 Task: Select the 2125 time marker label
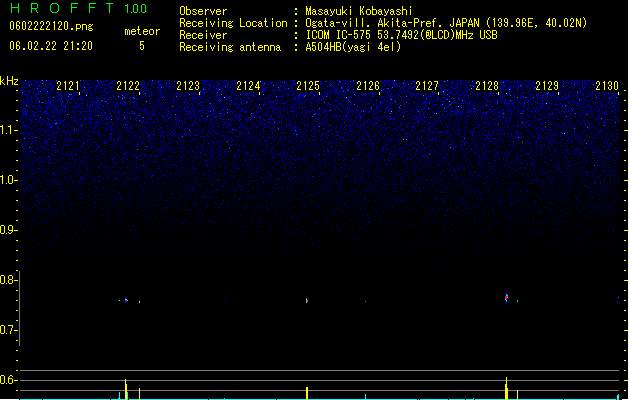click(308, 86)
